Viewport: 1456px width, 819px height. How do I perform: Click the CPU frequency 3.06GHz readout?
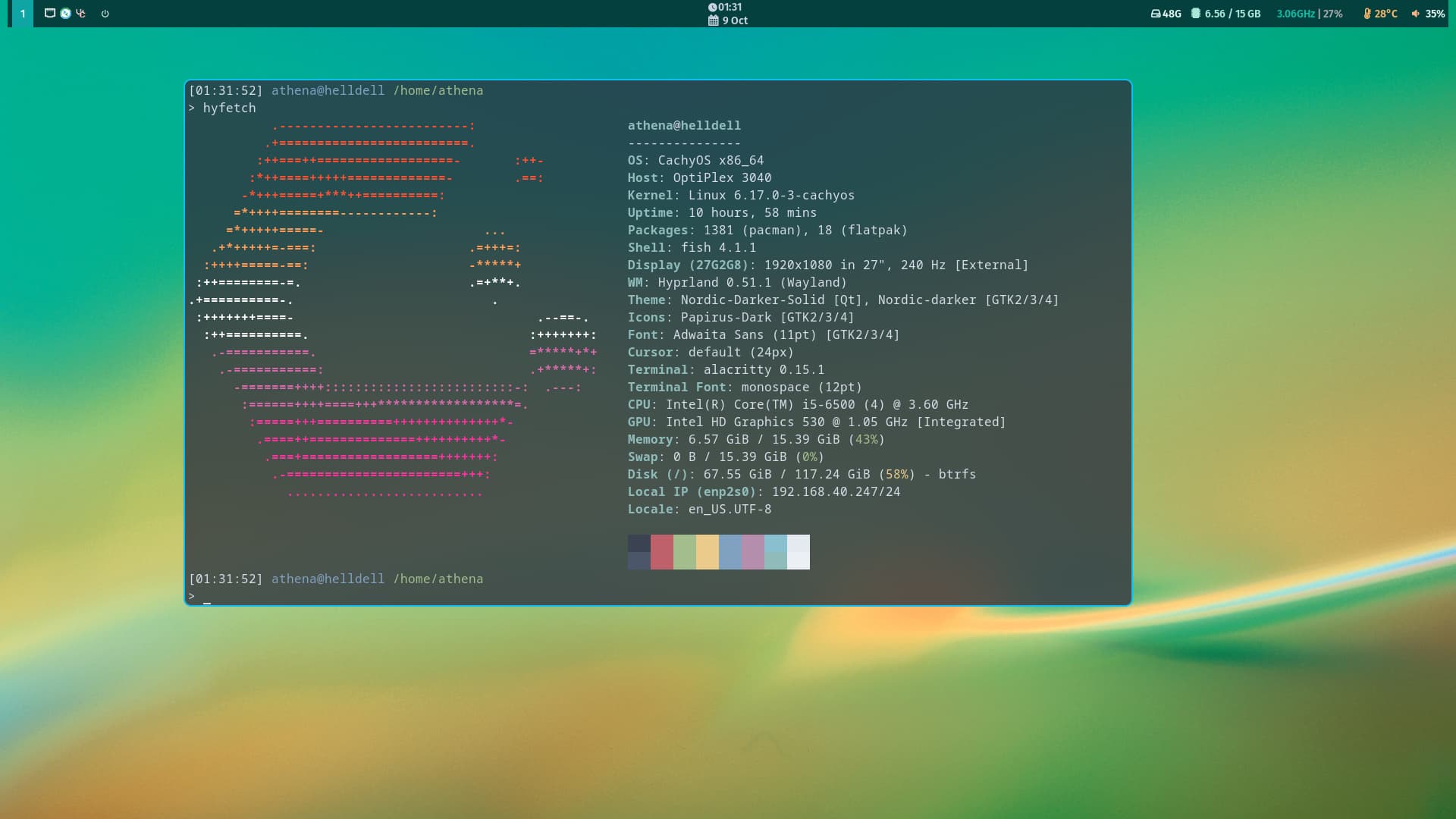point(1295,14)
